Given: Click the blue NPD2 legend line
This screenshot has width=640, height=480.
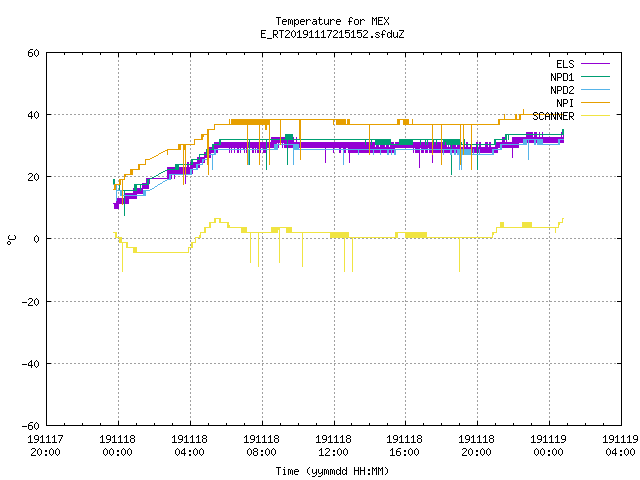Looking at the screenshot, I should click(x=595, y=89).
